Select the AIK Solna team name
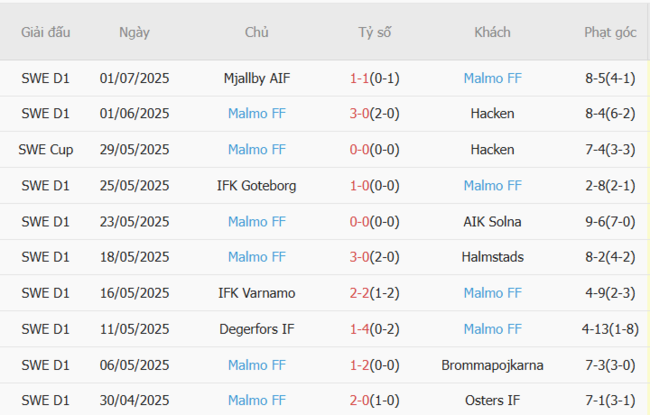The image size is (650, 415). (x=492, y=221)
